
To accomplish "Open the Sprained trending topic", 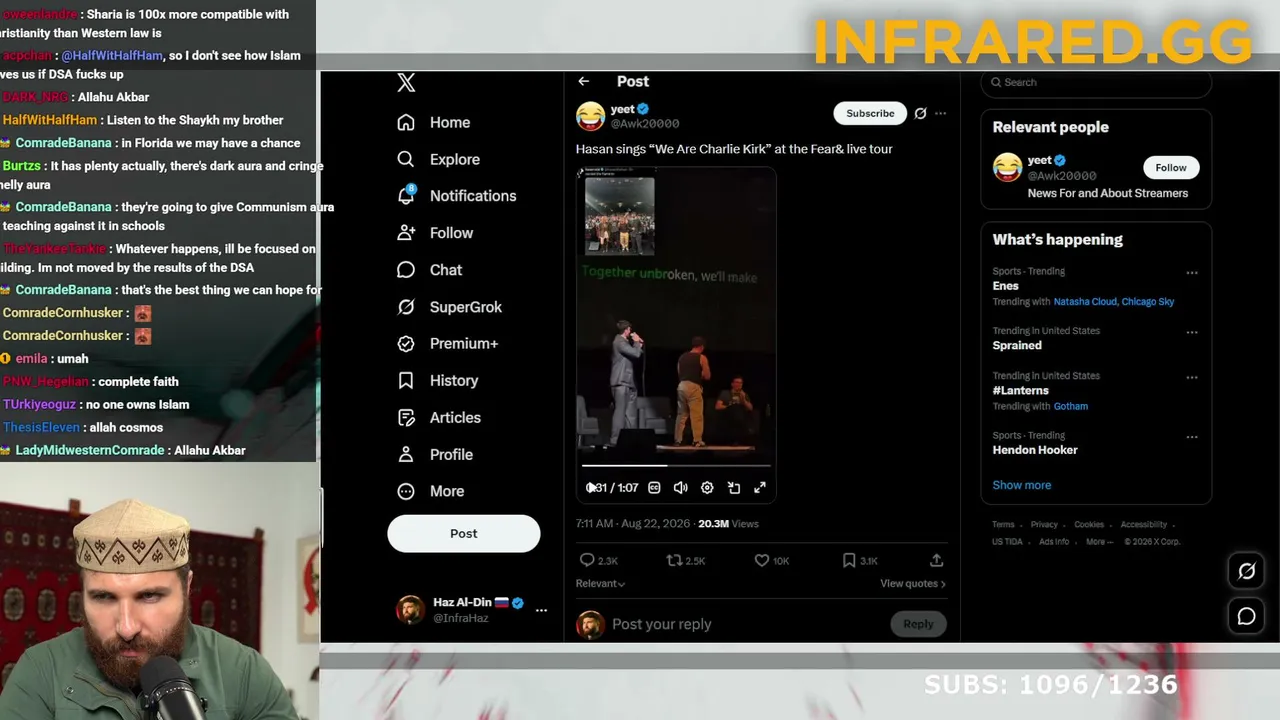I will coord(1017,346).
